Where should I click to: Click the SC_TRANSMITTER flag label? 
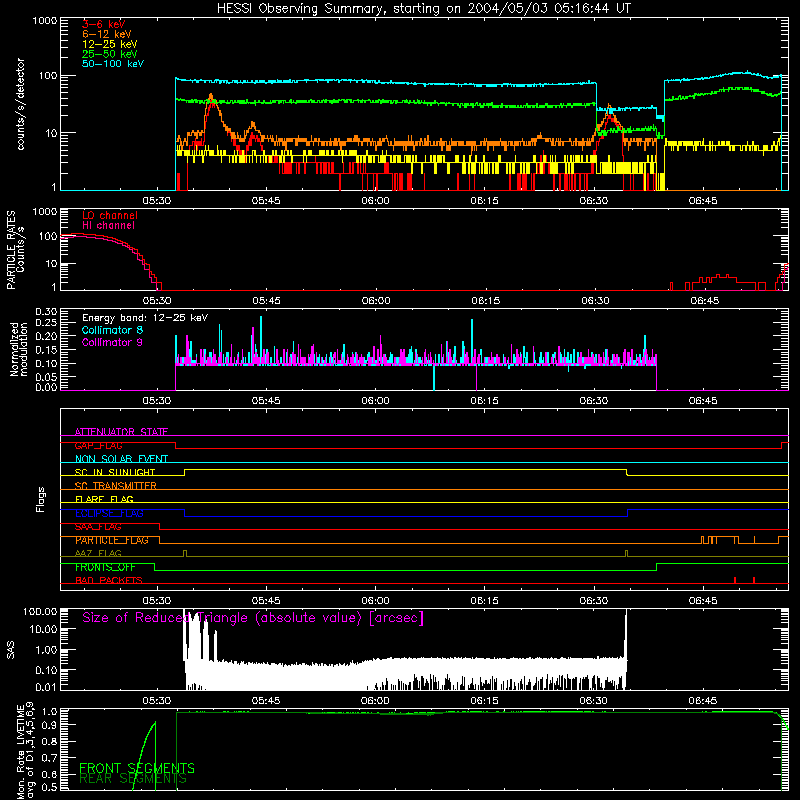pyautogui.click(x=115, y=486)
